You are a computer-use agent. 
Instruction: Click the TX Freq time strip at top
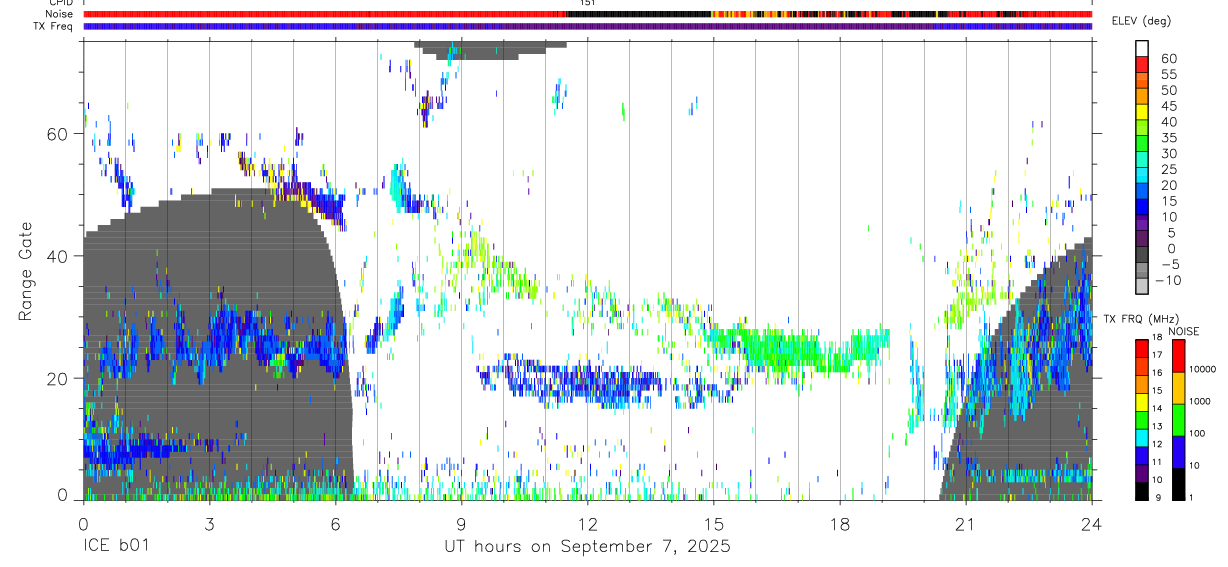click(588, 26)
